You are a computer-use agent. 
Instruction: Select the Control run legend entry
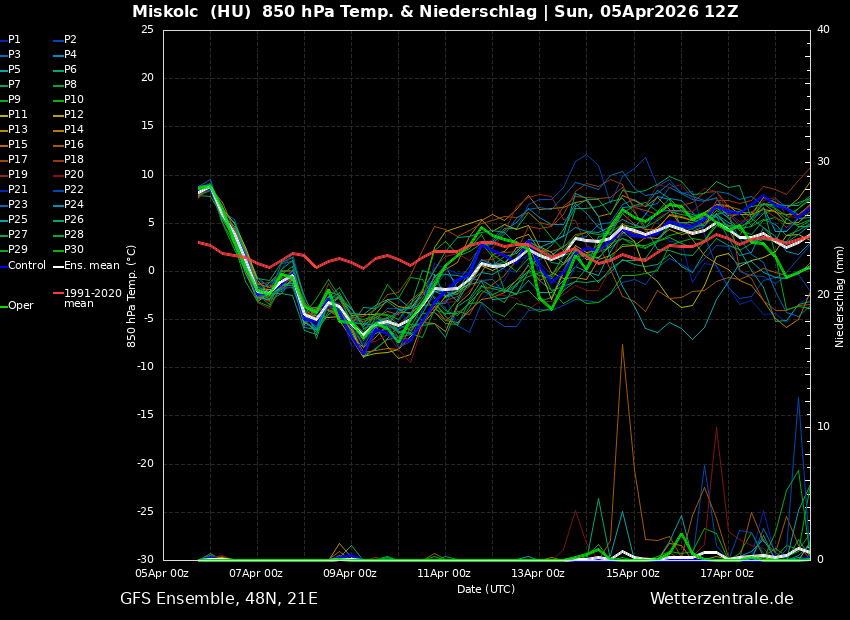[26, 265]
